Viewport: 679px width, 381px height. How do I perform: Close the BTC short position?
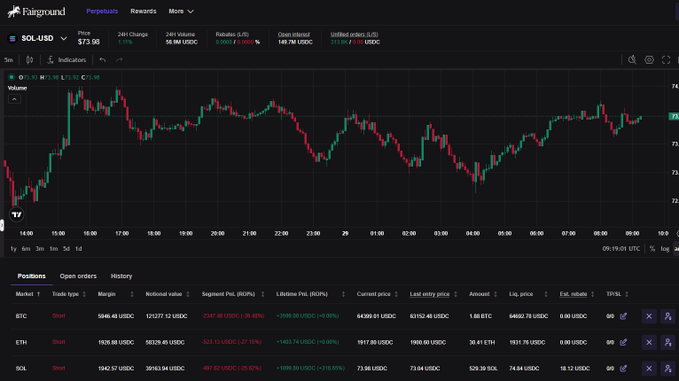[649, 316]
